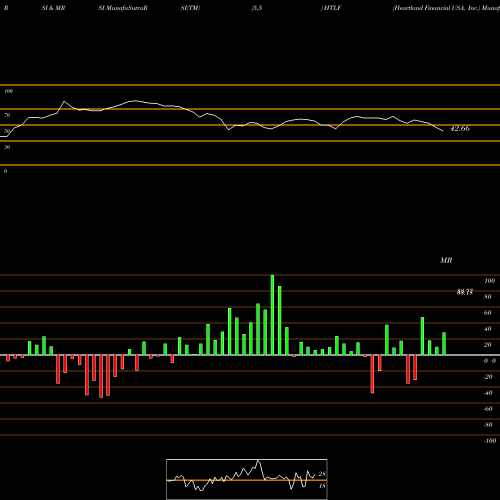Click the 50 level label on RSI axis

pos(7,131)
